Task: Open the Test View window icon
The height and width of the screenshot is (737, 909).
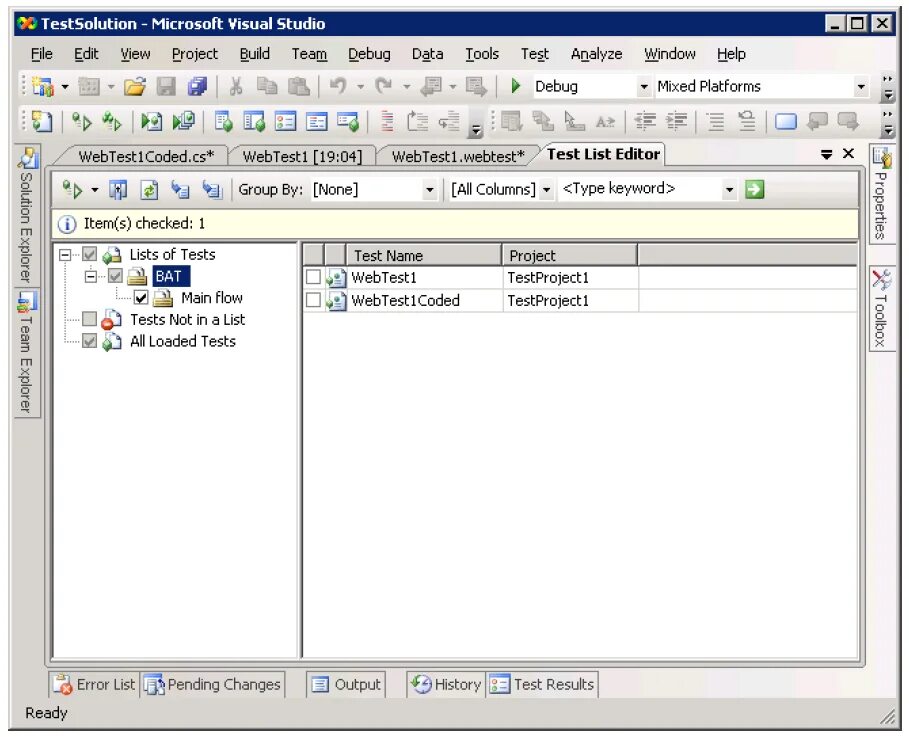Action: [223, 122]
